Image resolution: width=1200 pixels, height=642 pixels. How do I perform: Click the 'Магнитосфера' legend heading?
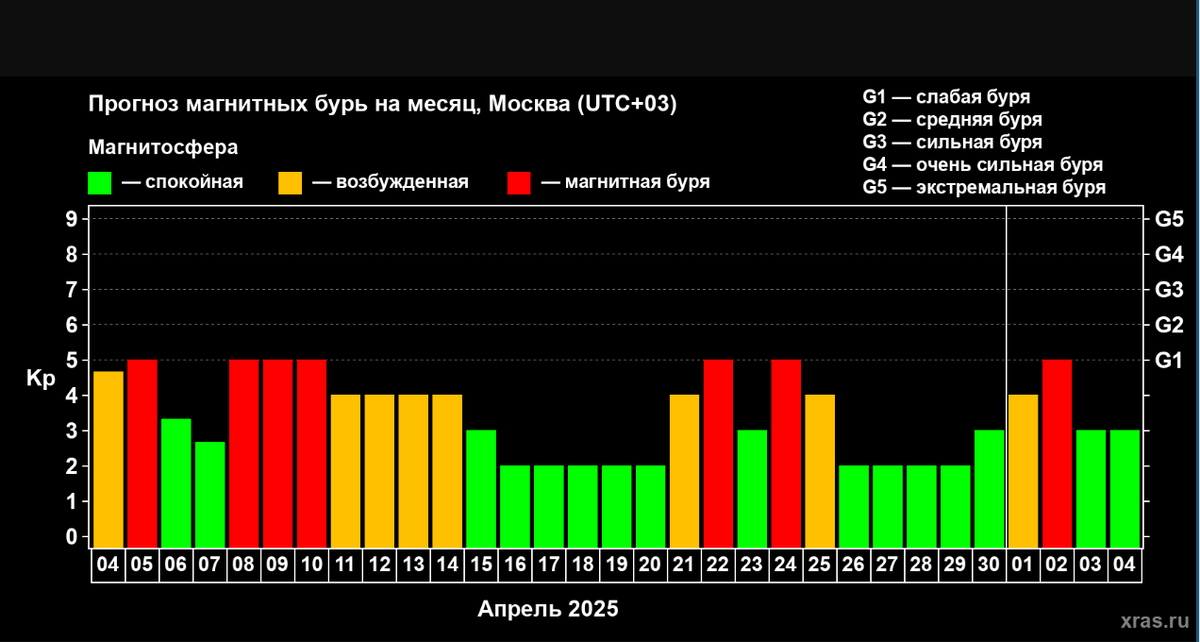pyautogui.click(x=163, y=148)
